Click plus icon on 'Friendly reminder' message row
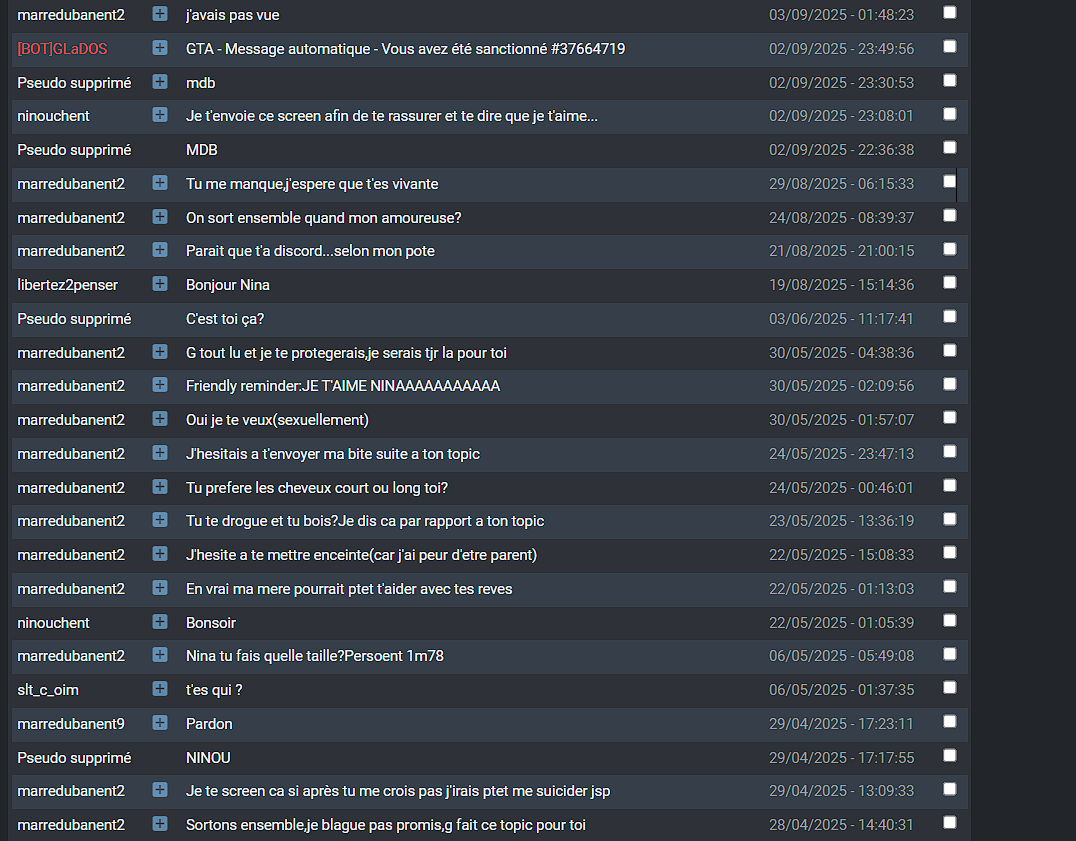This screenshot has width=1076, height=841. coord(160,385)
